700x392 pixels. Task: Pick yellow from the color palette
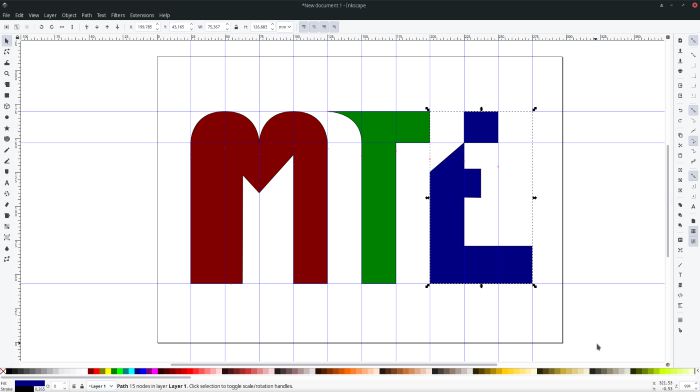[108, 371]
